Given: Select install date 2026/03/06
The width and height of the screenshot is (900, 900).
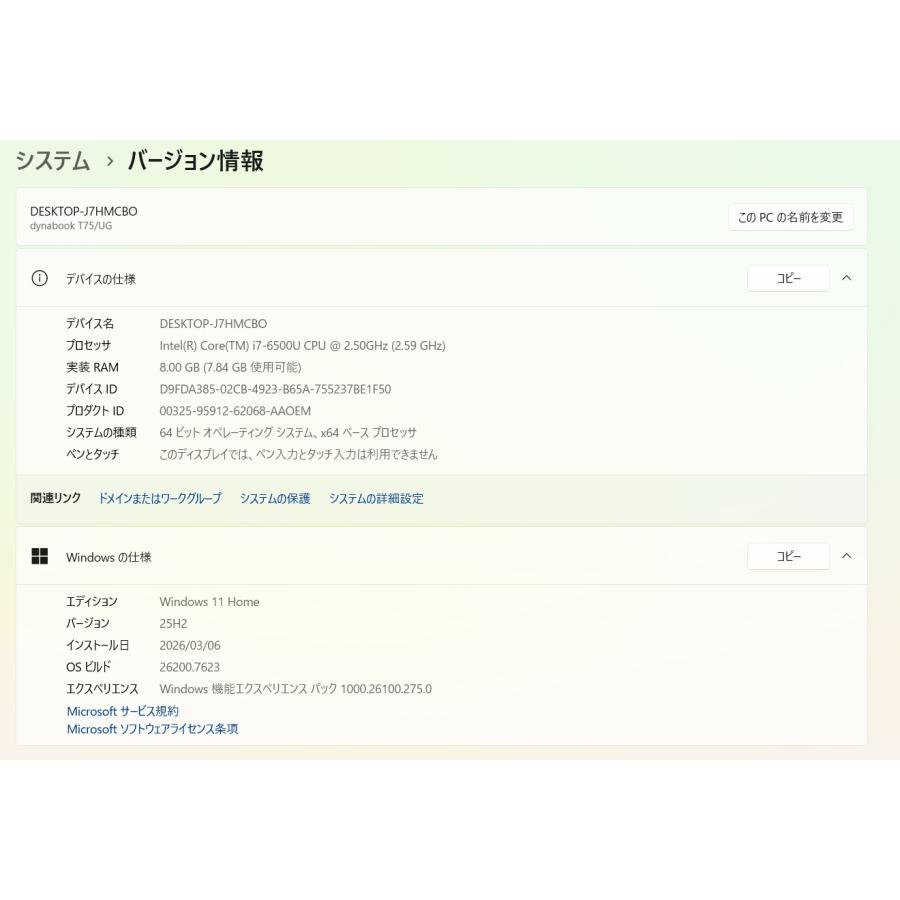Looking at the screenshot, I should point(190,645).
